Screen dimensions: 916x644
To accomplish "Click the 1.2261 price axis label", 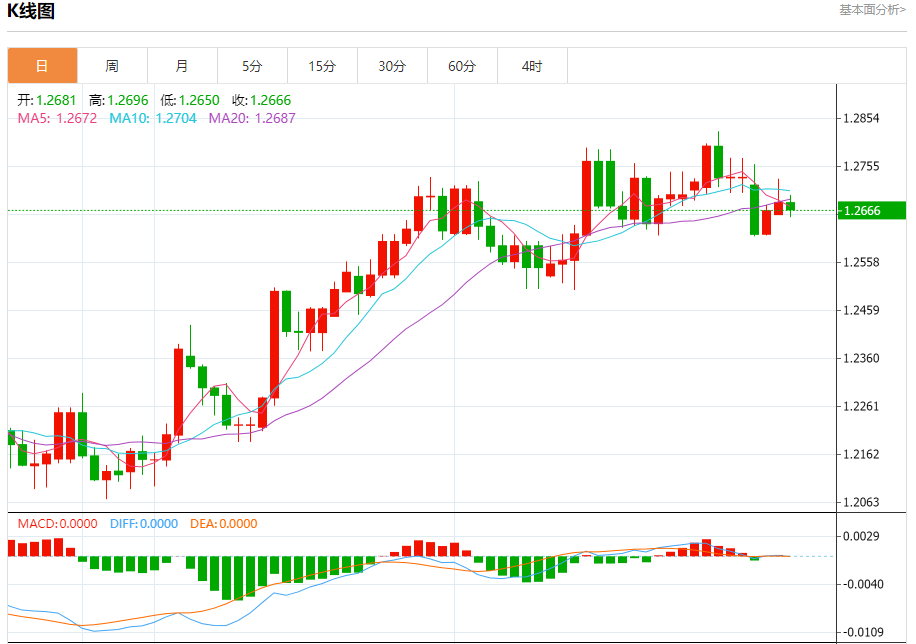I will (x=861, y=406).
